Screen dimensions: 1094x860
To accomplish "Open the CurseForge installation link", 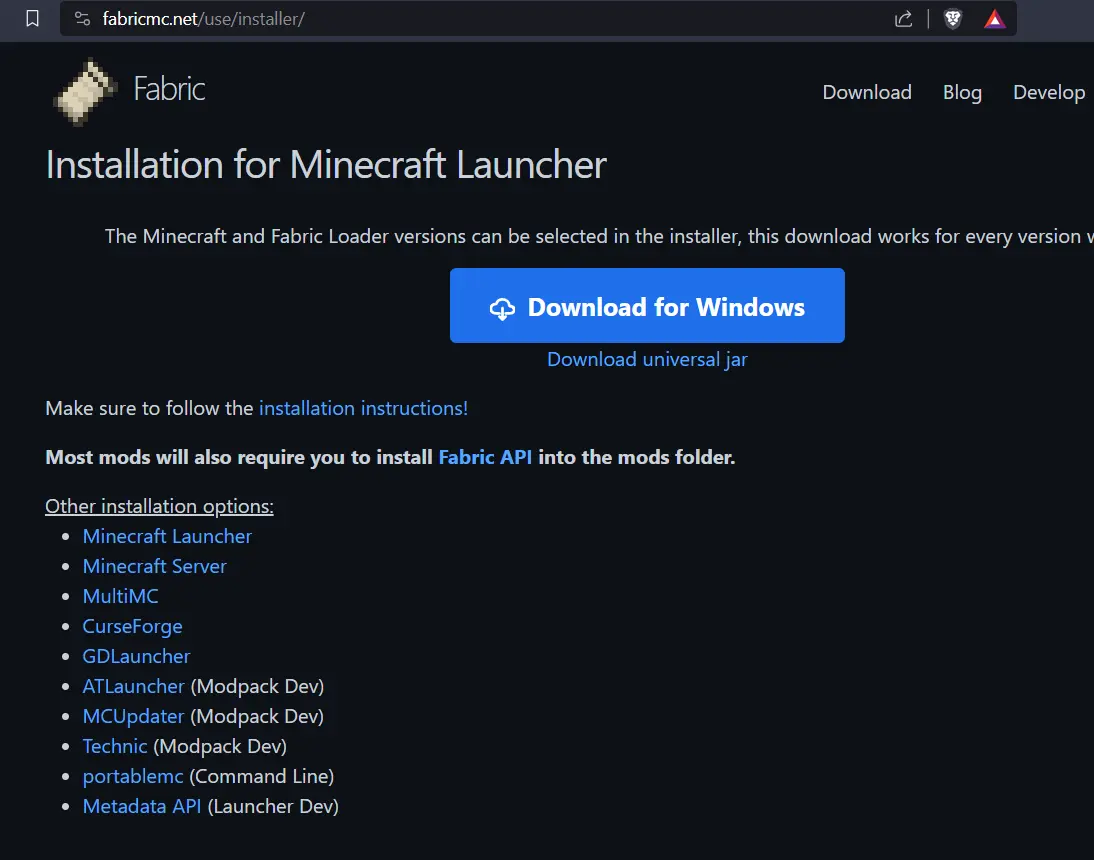I will point(132,626).
